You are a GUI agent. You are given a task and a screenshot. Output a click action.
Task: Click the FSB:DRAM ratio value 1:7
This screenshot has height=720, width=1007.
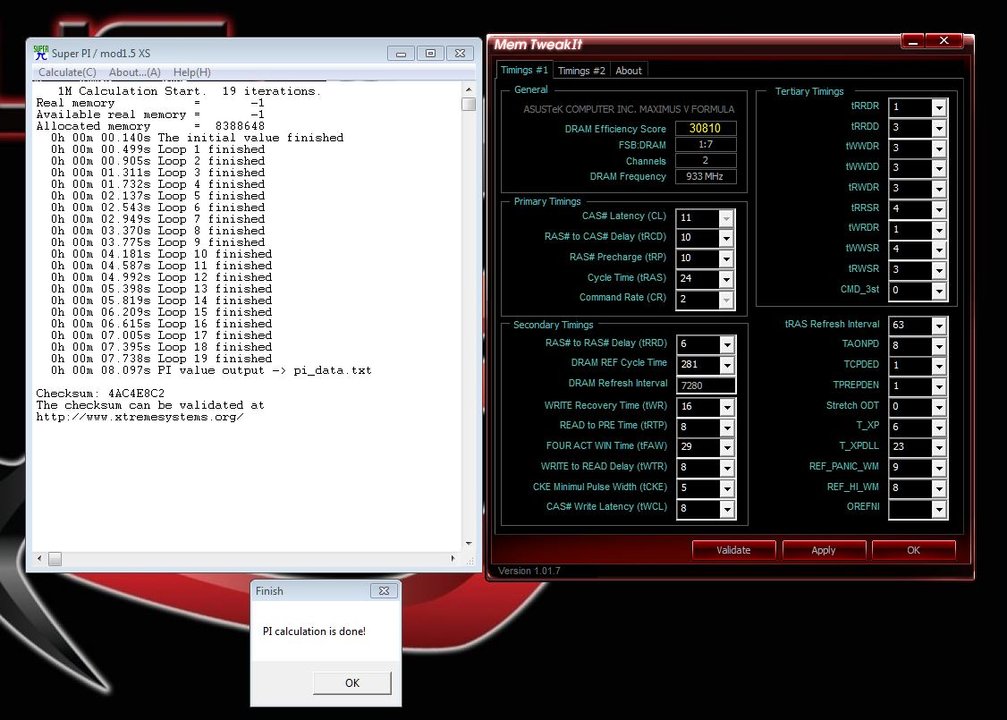coord(705,145)
